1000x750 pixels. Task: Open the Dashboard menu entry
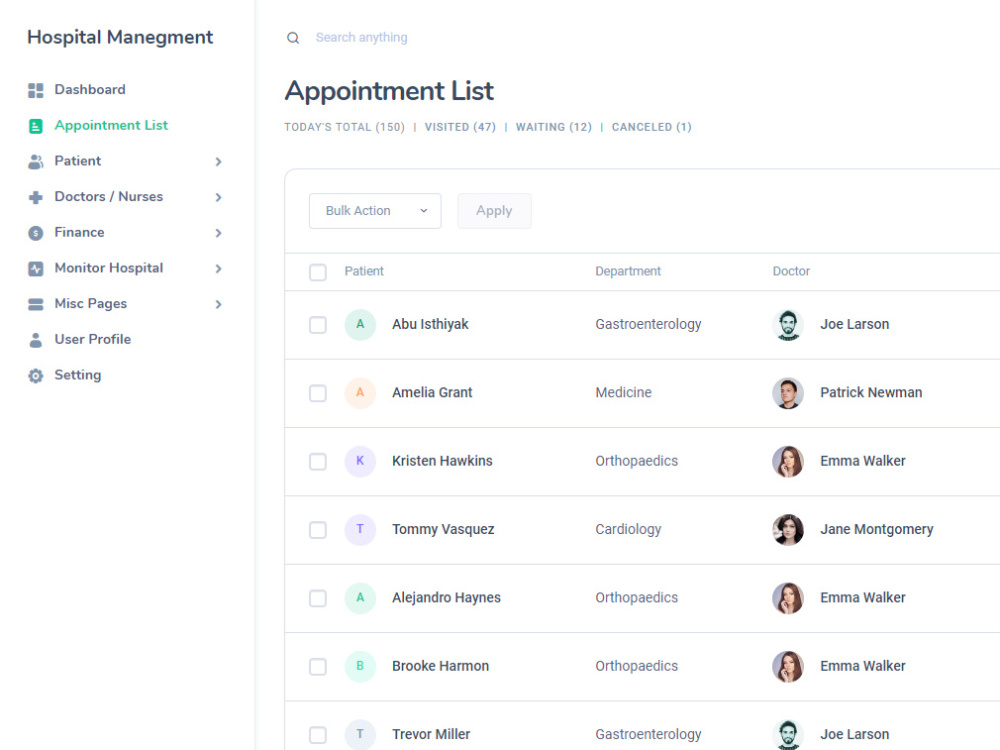point(90,89)
